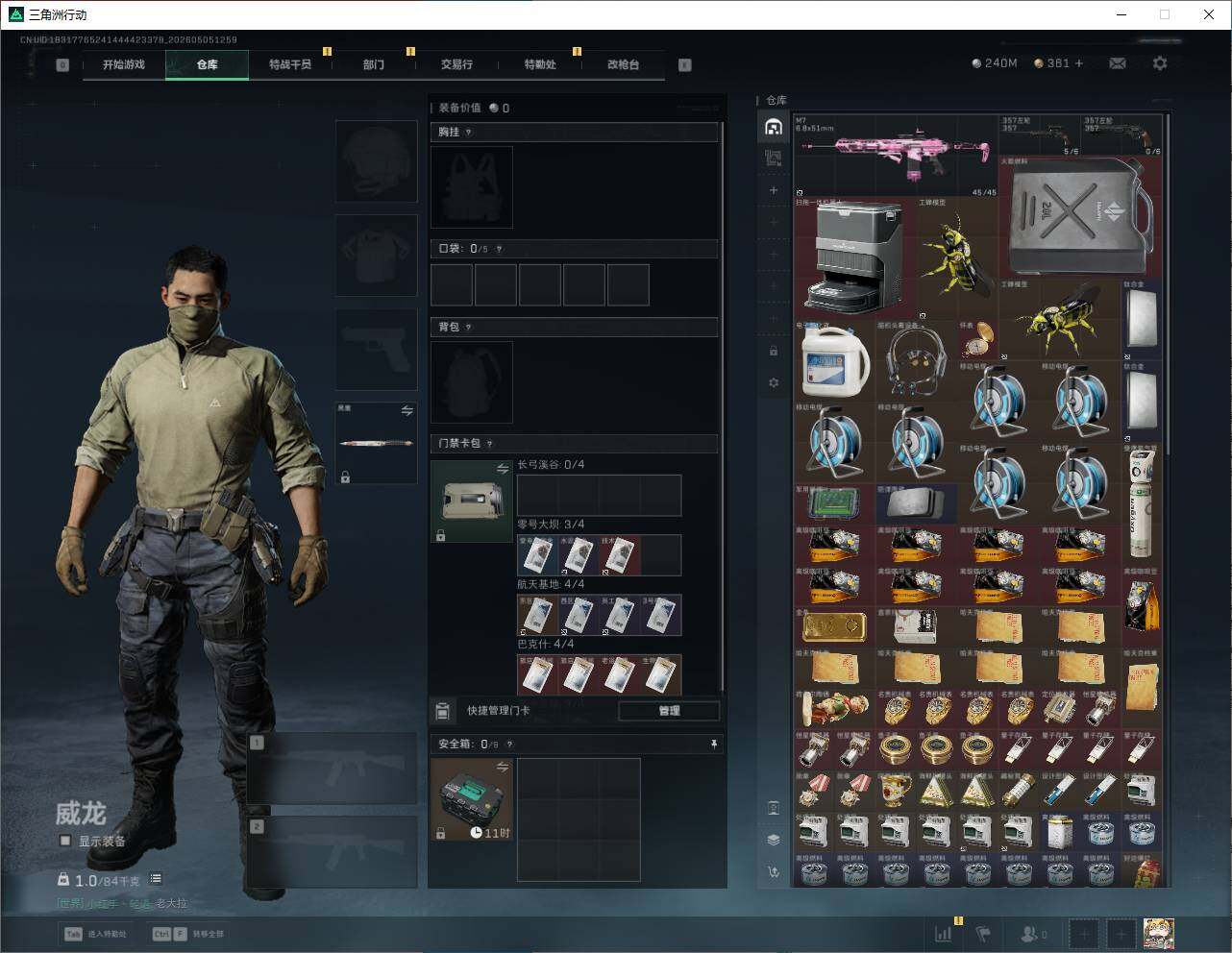Click the warehouse sidebar padlock icon
This screenshot has width=1232, height=953.
pos(774,351)
